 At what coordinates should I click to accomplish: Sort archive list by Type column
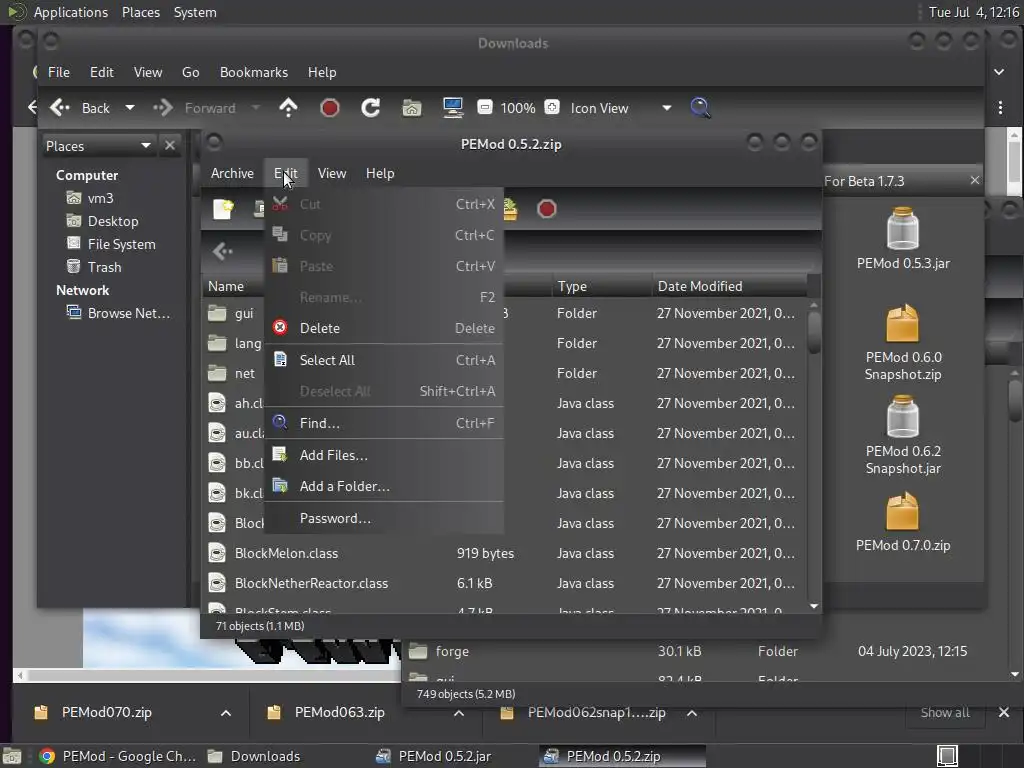point(601,286)
